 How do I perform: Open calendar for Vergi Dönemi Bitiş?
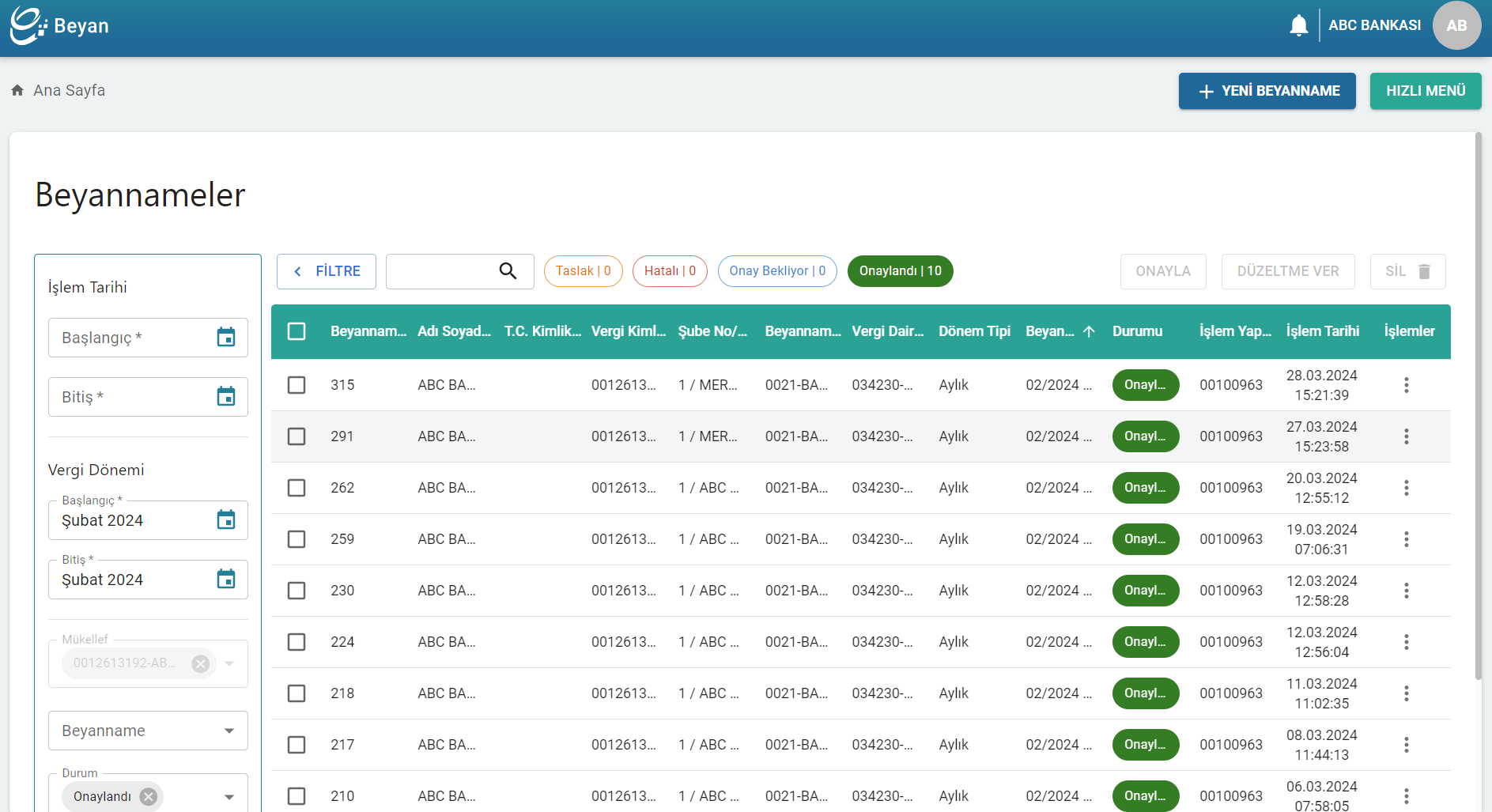226,580
